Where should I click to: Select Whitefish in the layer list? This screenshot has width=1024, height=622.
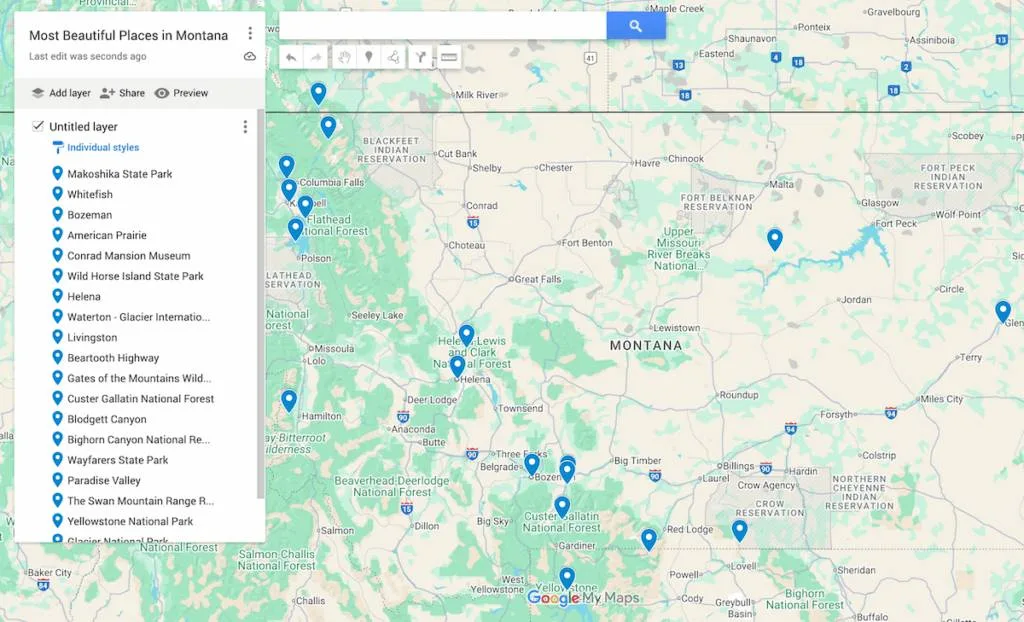pyautogui.click(x=89, y=194)
